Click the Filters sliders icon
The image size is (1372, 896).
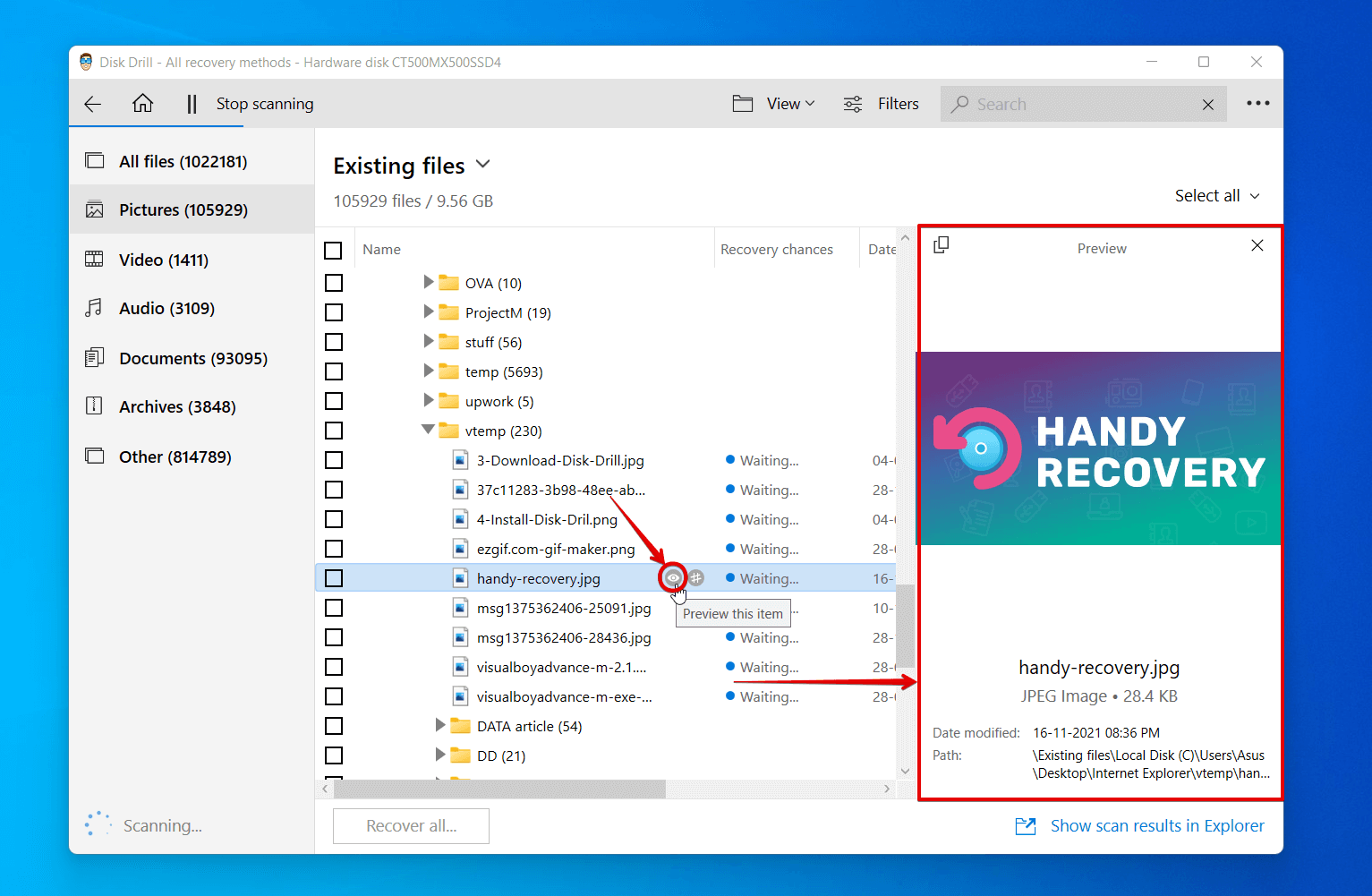click(853, 104)
